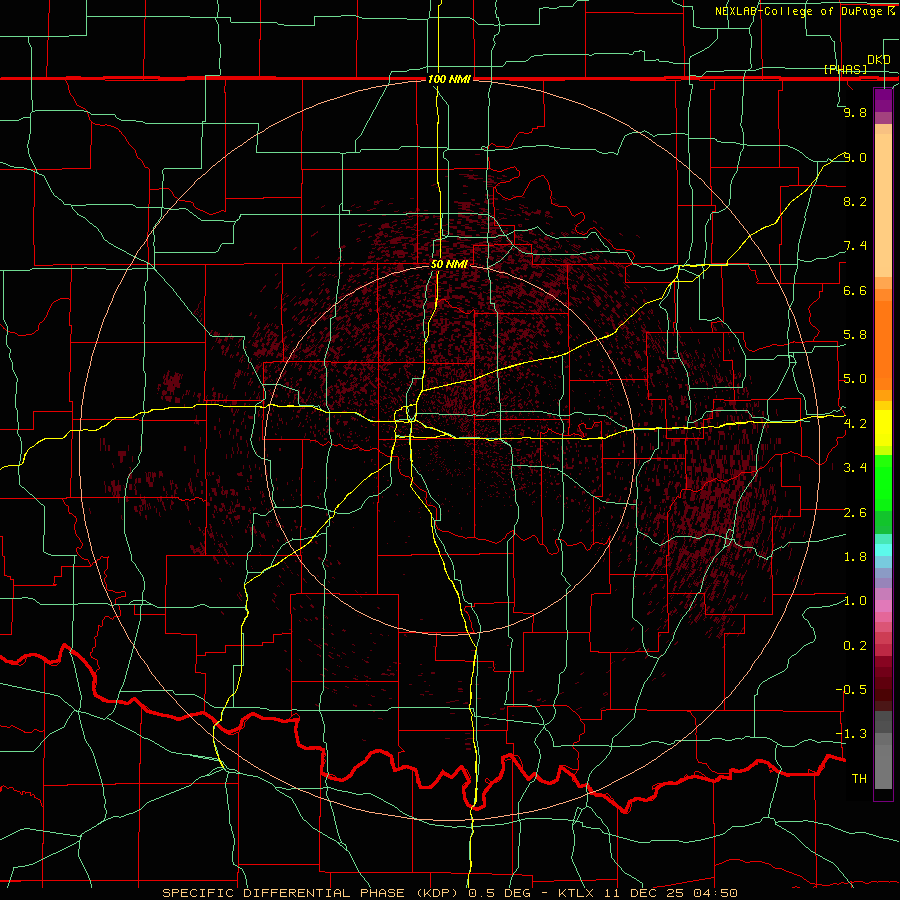Click the cyan band of the color bar
Image resolution: width=900 pixels, height=900 pixels.
[x=883, y=550]
